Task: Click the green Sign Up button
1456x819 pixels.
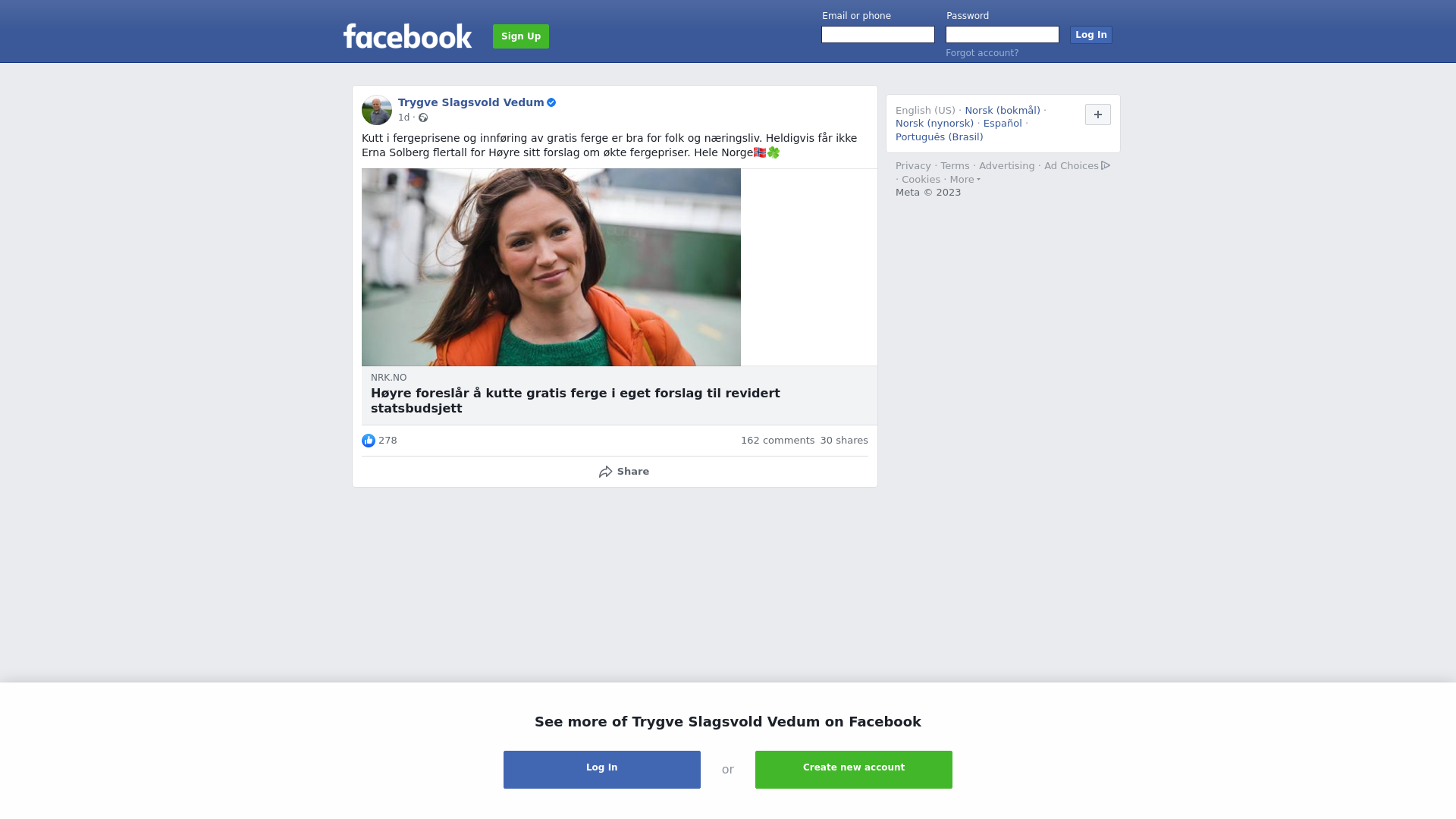Action: click(521, 36)
